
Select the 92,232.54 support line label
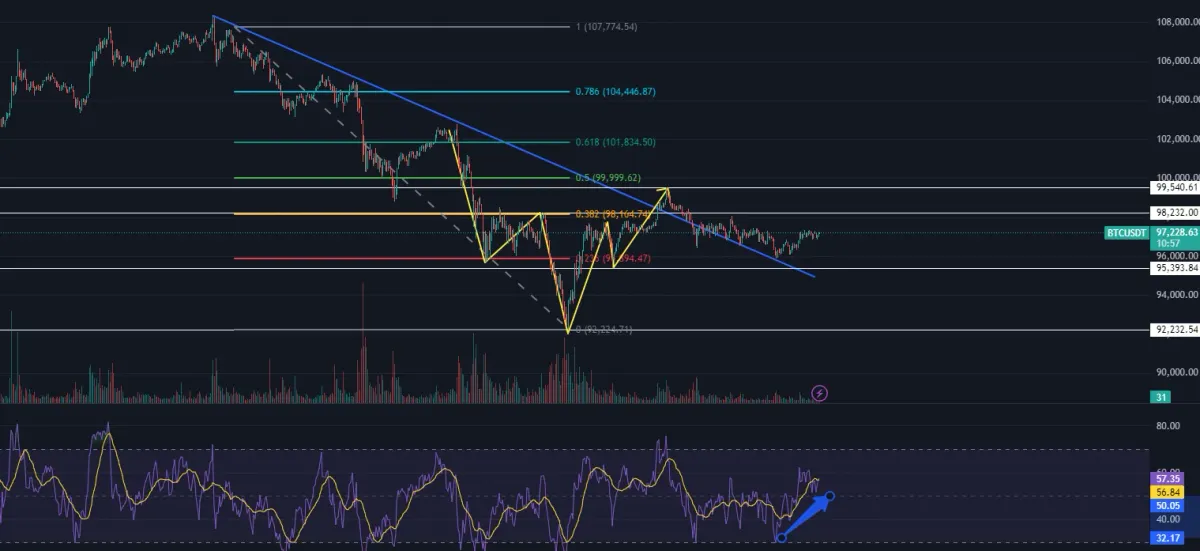coord(1174,329)
